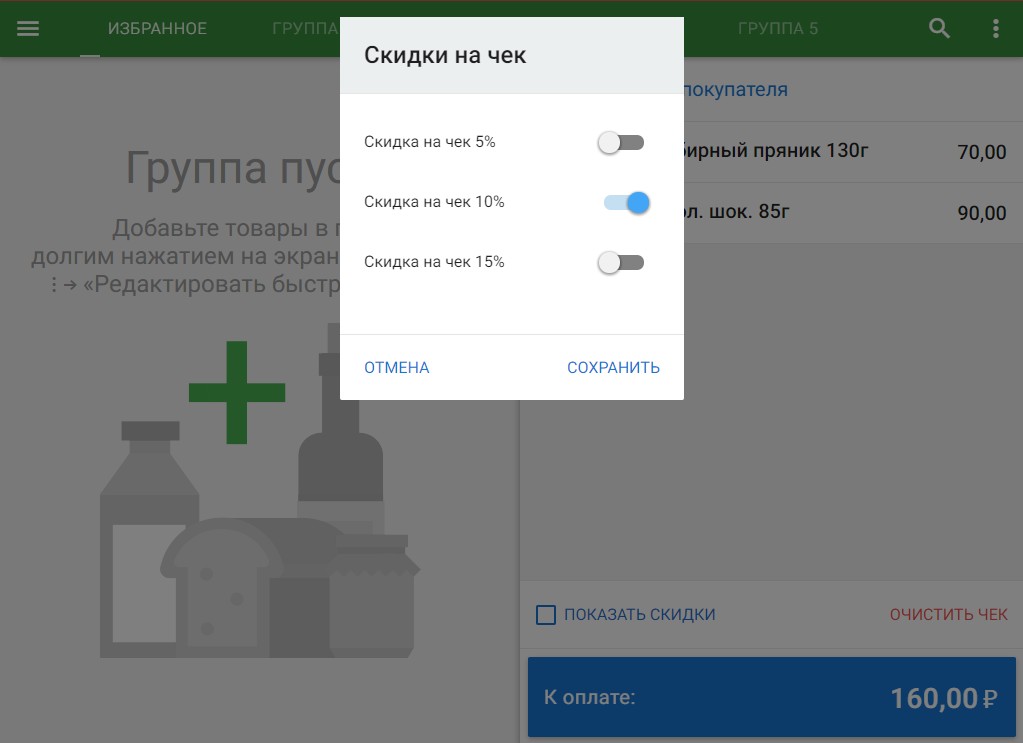The height and width of the screenshot is (743, 1023).
Task: Check the ПОКАЗАТЬ СКИДКИ checkbox
Action: tap(546, 615)
